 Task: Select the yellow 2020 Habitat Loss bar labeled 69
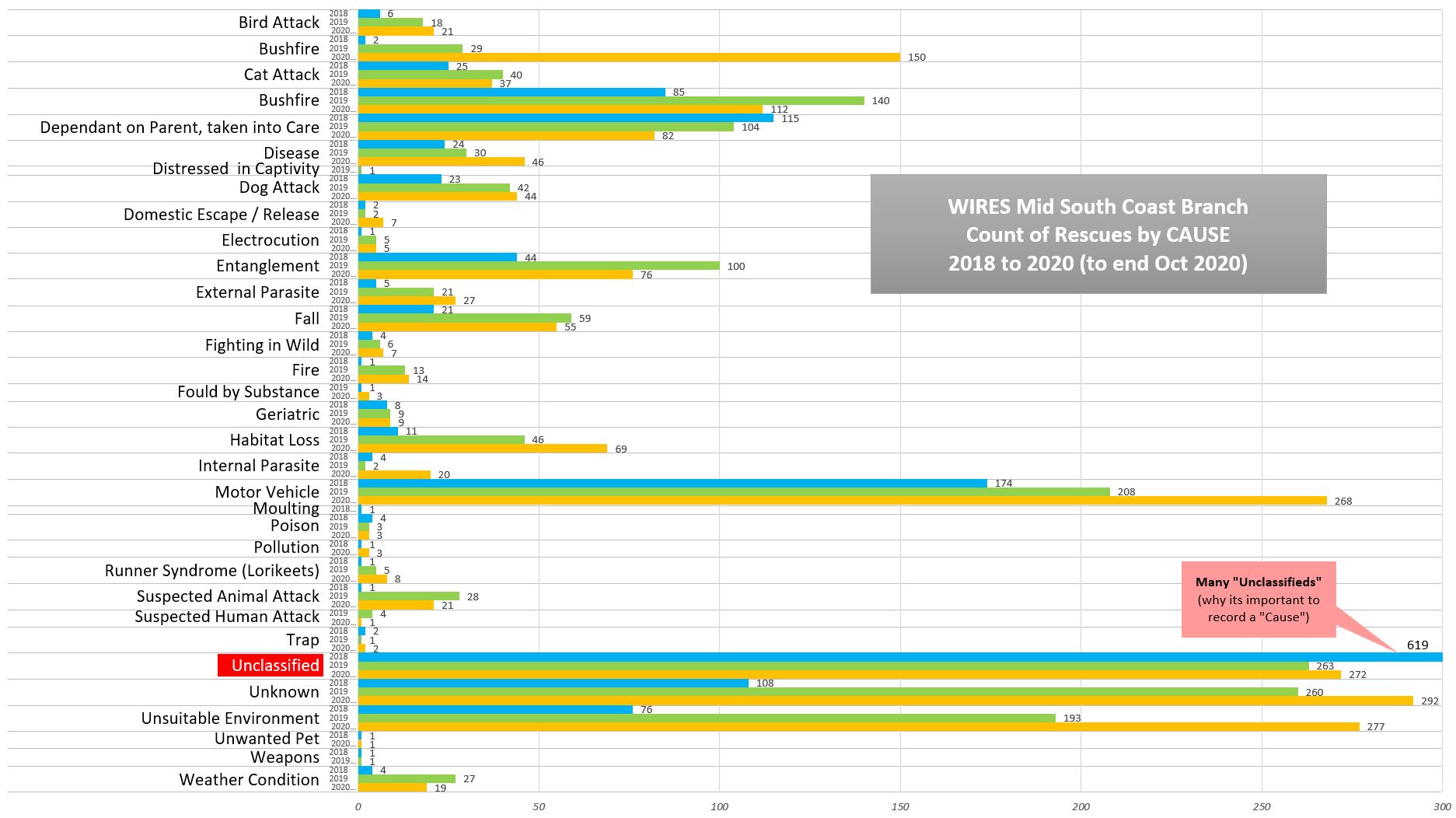click(x=482, y=449)
